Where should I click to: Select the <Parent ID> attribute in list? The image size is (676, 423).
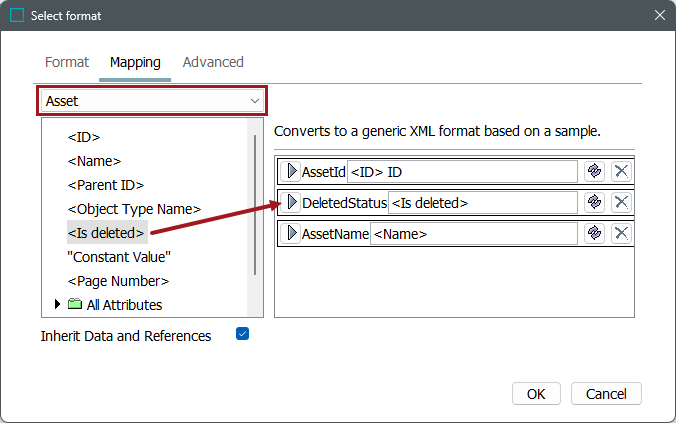[x=106, y=185]
